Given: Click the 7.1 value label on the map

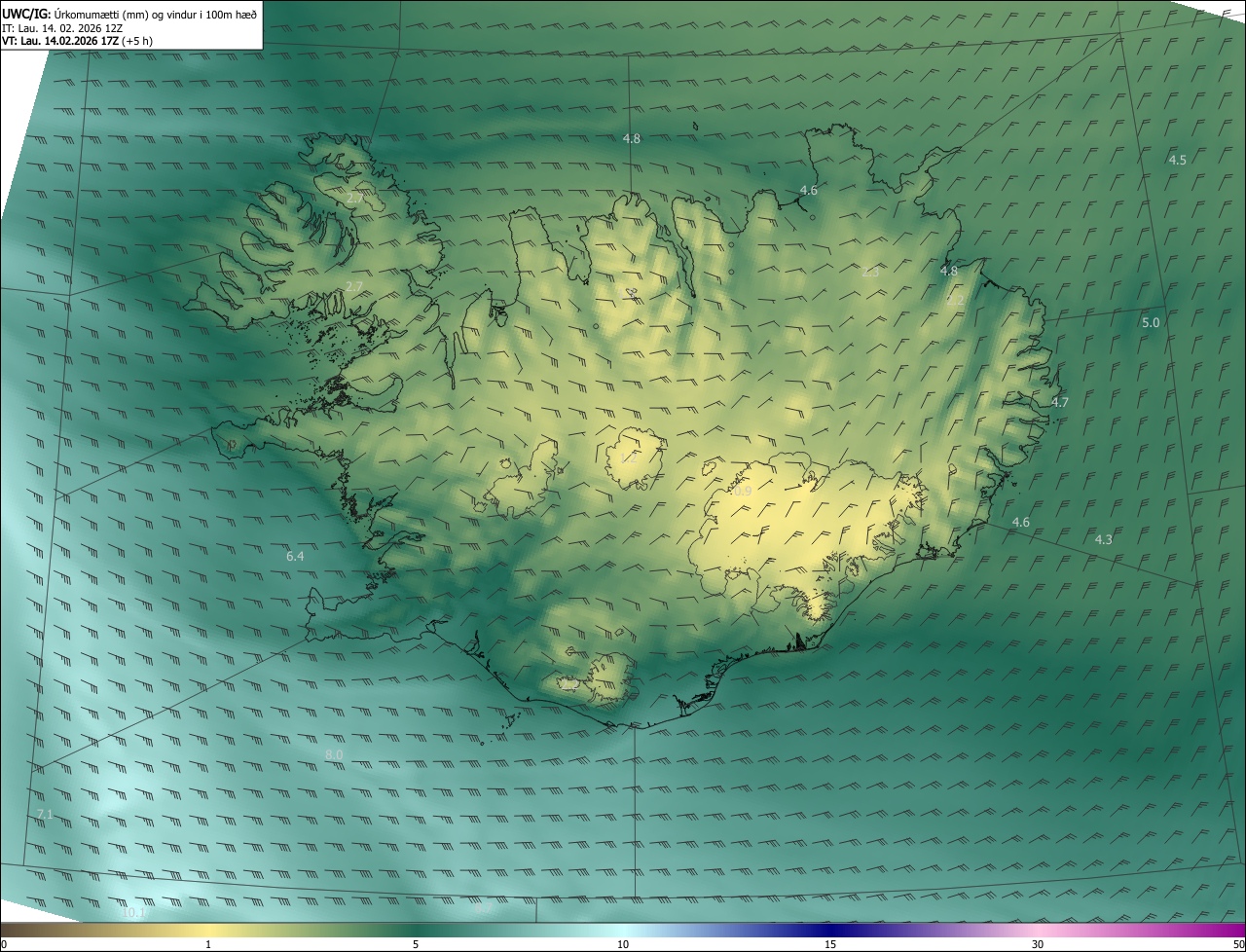Looking at the screenshot, I should (45, 814).
